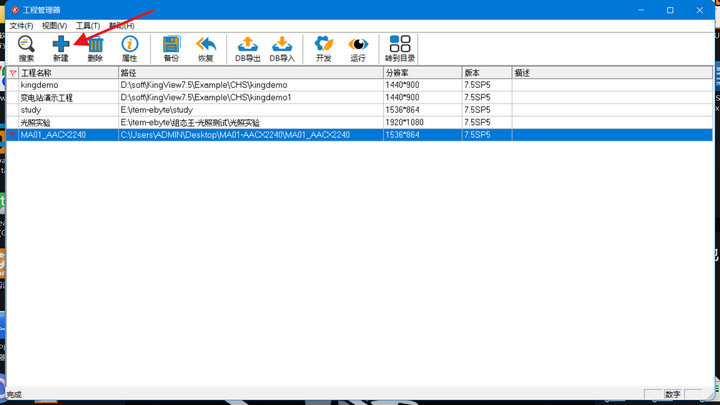Click the 运行 (Run) eye icon
Screen dimensions: 720x405
[358, 46]
